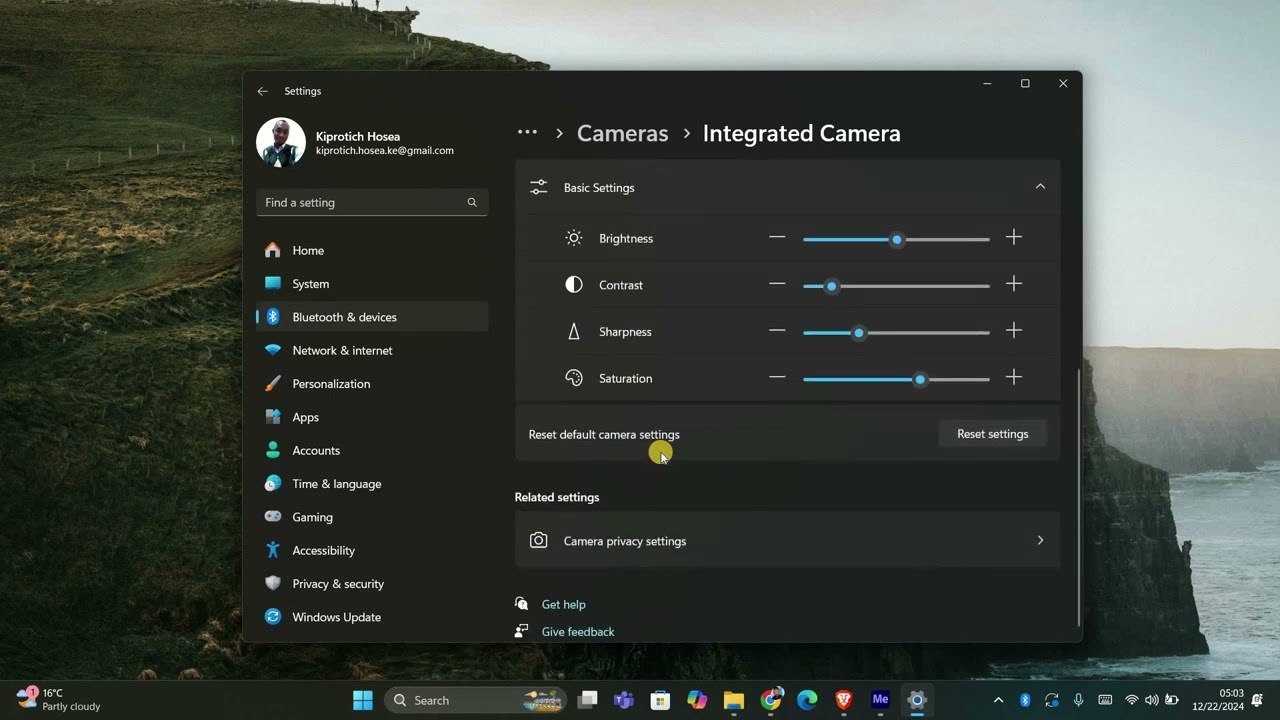Open Task View on taskbar

(587, 700)
